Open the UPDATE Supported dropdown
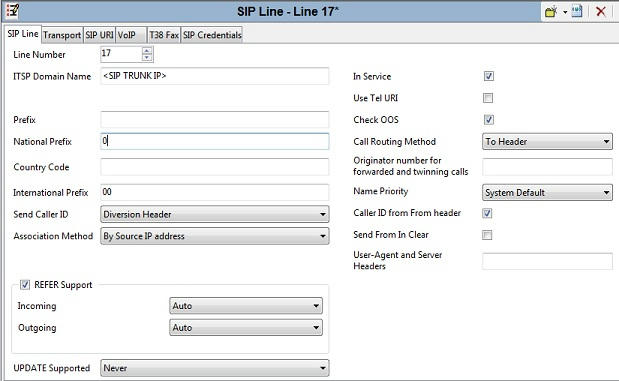This screenshot has height=381, width=619. 214,368
